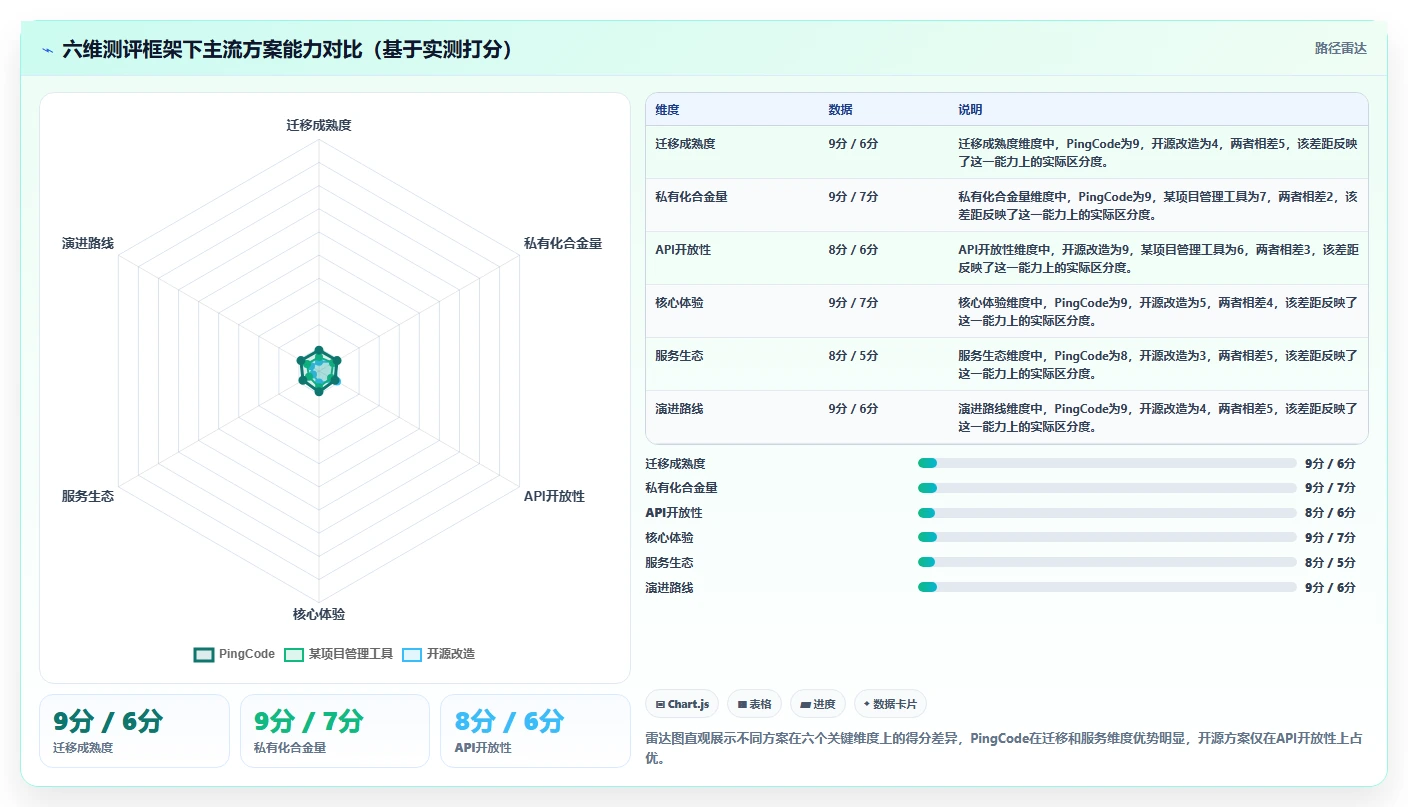The image size is (1408, 807).
Task: Open the 迁移成熟度 stat card showing 9分 / 6分
Action: pyautogui.click(x=134, y=731)
